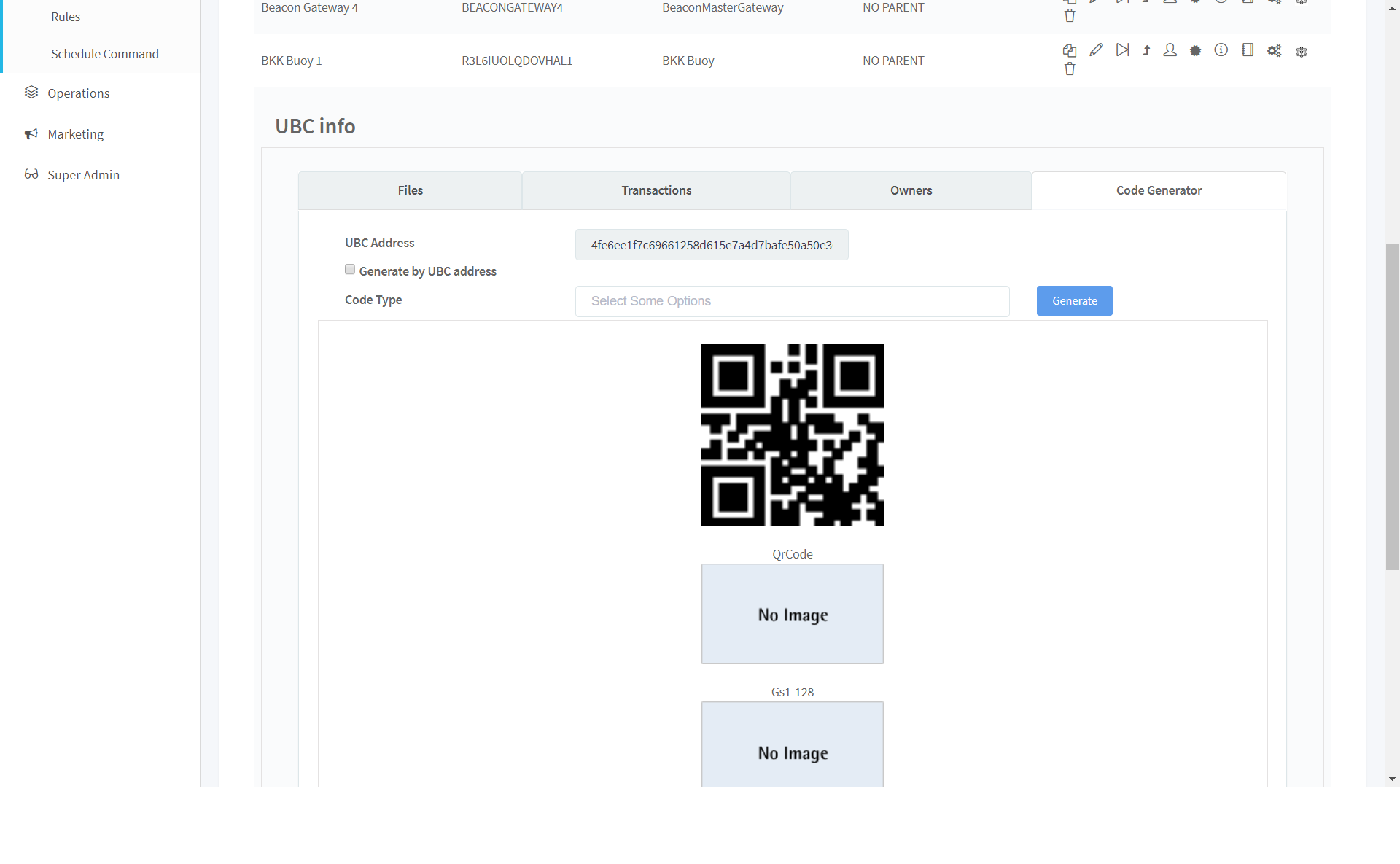Click the copy icon for BKK Buoy 1
Viewport: 1400px width, 864px height.
point(1069,50)
